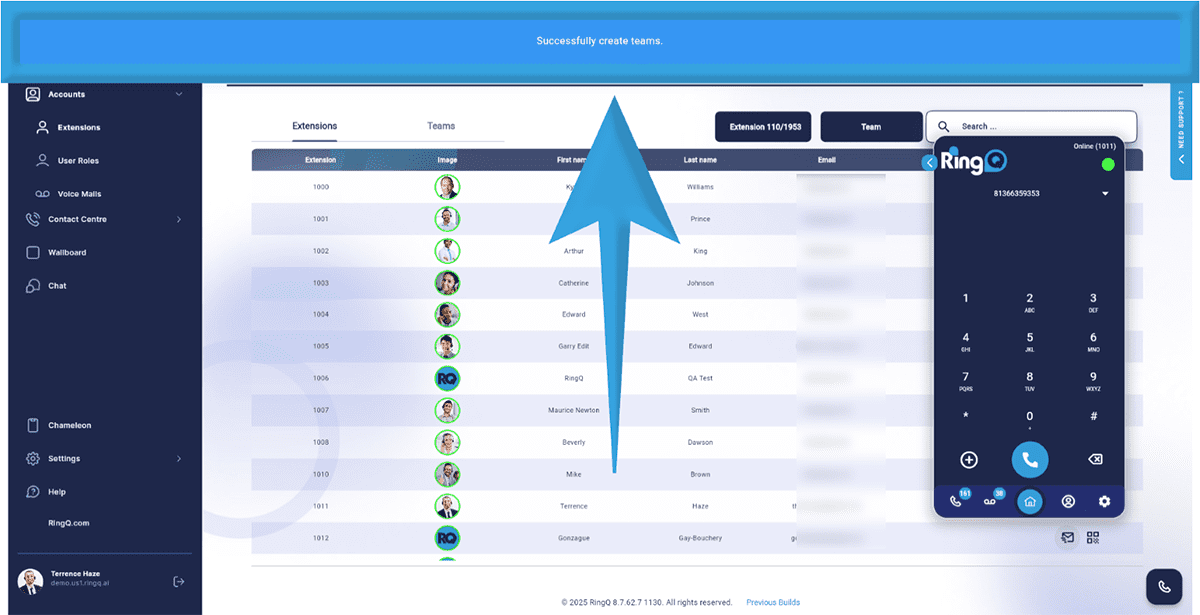
Task: Click the backspace icon on the dialer
Action: coord(1094,460)
